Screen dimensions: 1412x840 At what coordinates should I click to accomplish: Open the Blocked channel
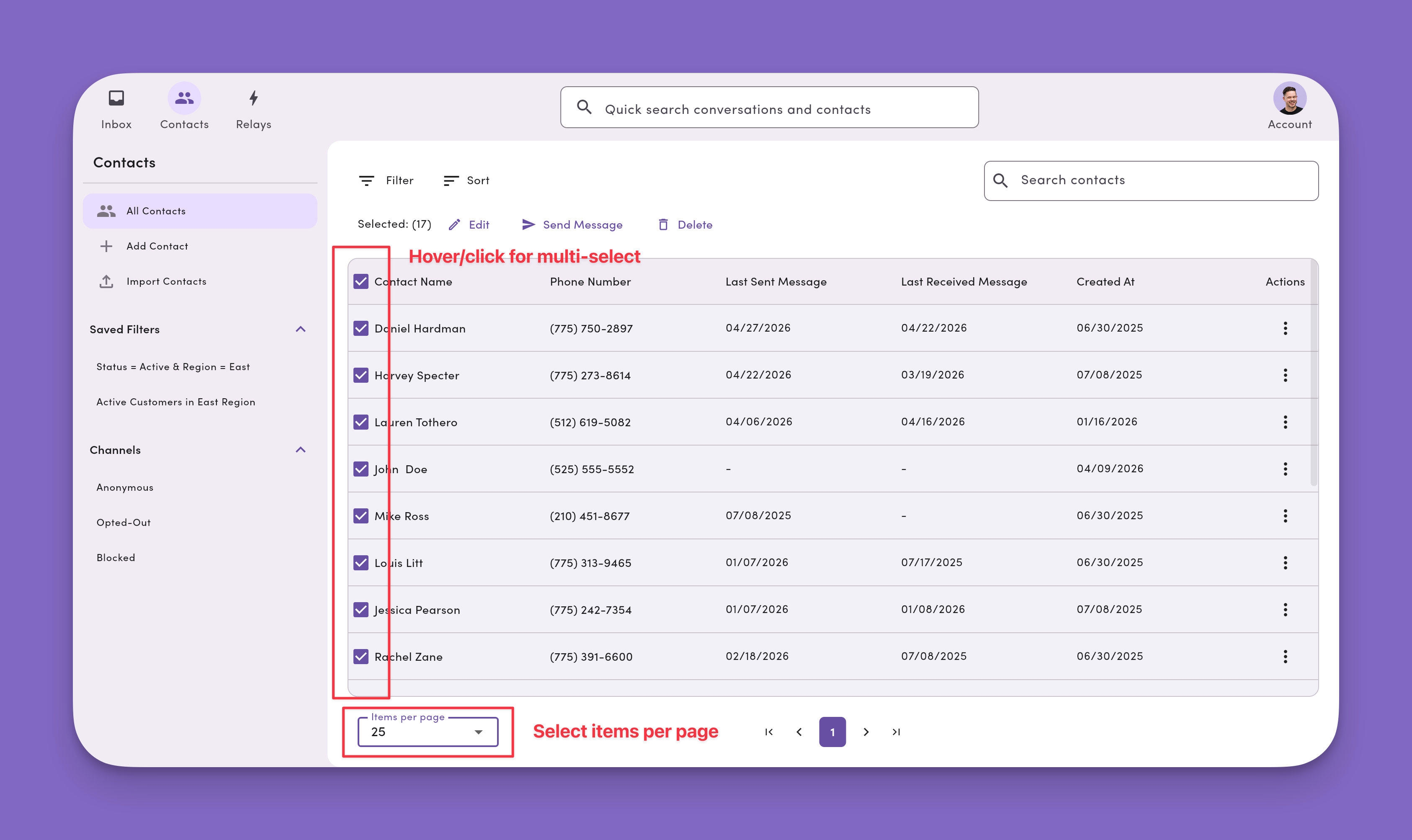click(116, 557)
